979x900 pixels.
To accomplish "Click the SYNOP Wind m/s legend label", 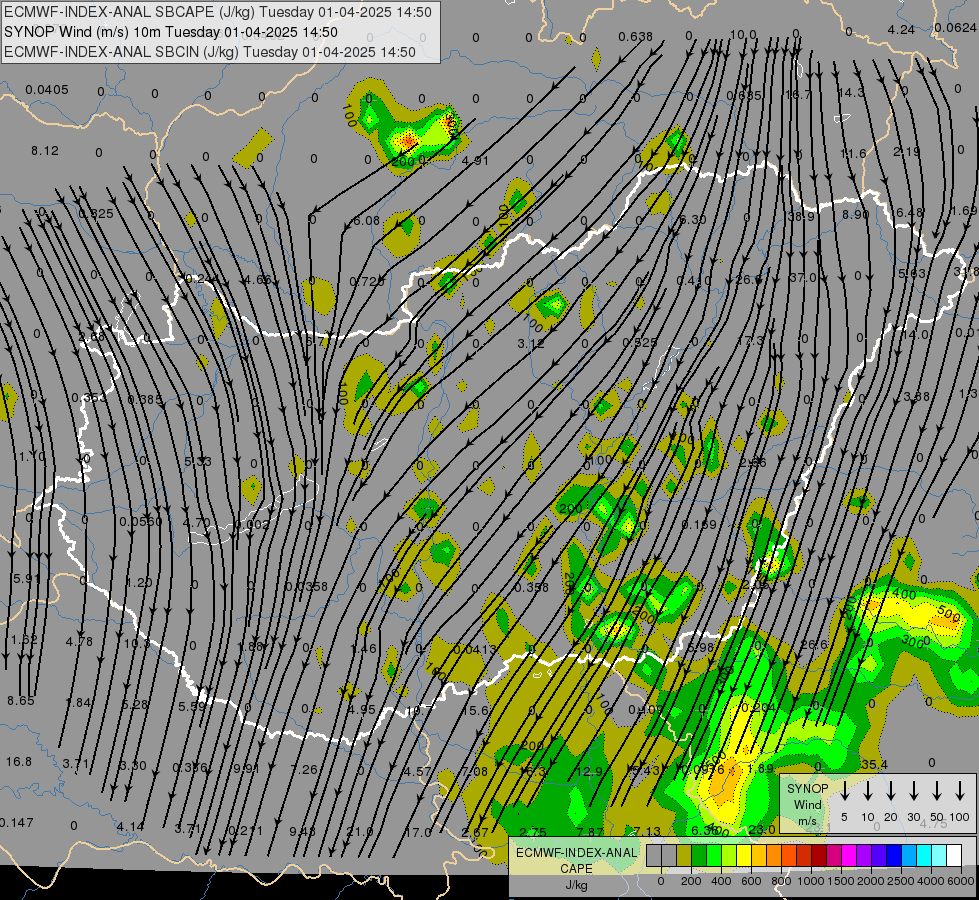I will coord(807,804).
